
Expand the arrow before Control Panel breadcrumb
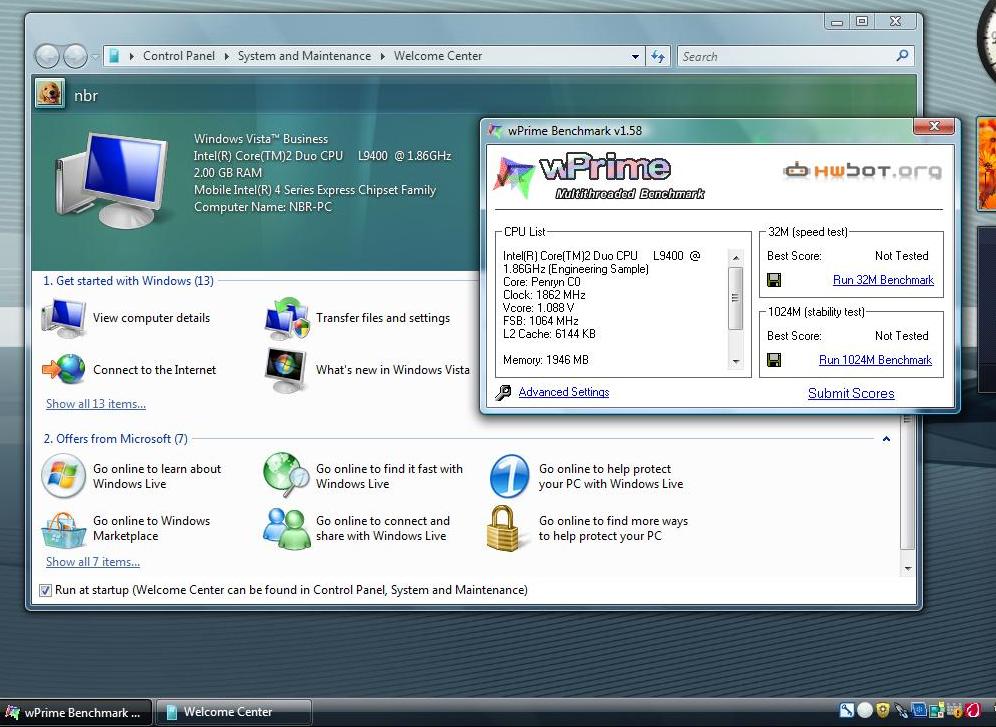(131, 57)
